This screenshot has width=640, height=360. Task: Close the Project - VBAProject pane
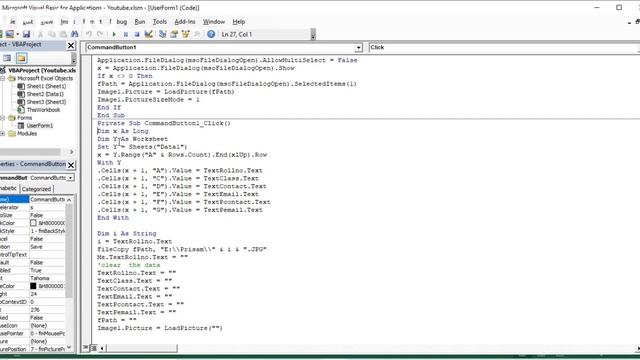pos(71,45)
